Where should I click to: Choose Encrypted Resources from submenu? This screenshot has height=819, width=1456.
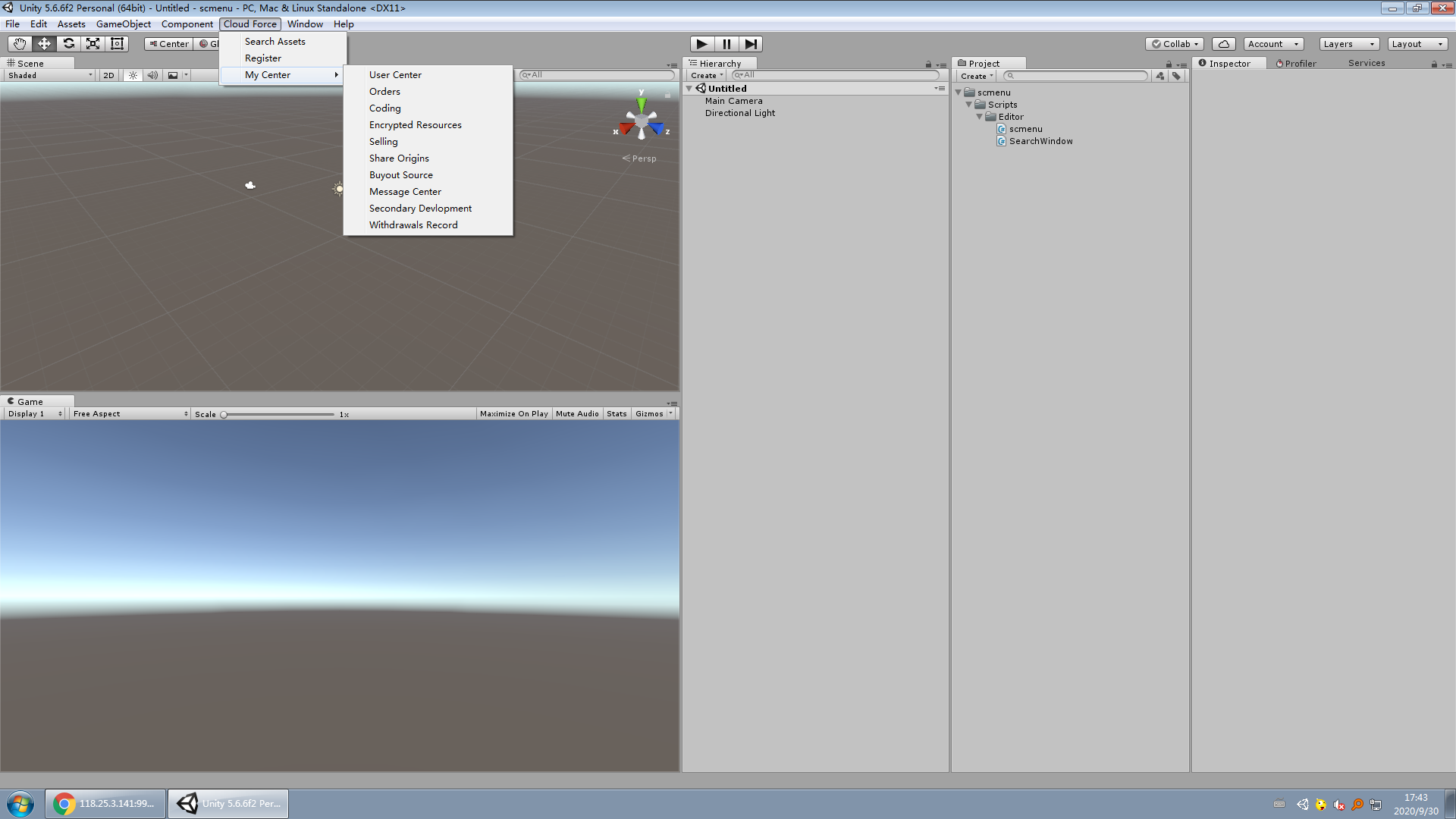[415, 125]
